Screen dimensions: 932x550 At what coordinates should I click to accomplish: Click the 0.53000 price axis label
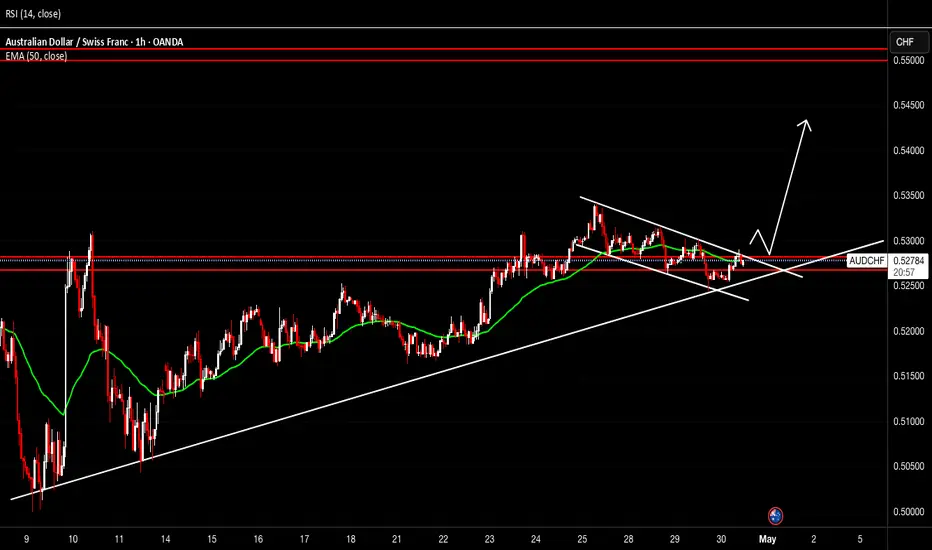[x=908, y=241]
